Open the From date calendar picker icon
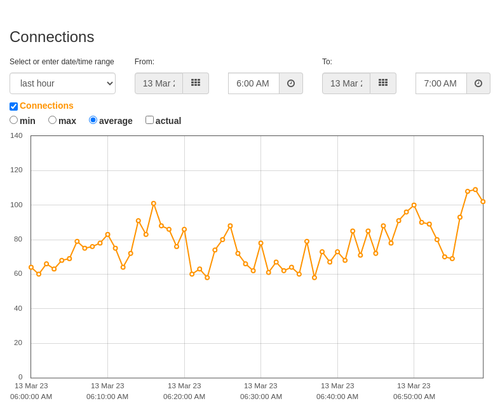The height and width of the screenshot is (403, 500). (x=196, y=83)
